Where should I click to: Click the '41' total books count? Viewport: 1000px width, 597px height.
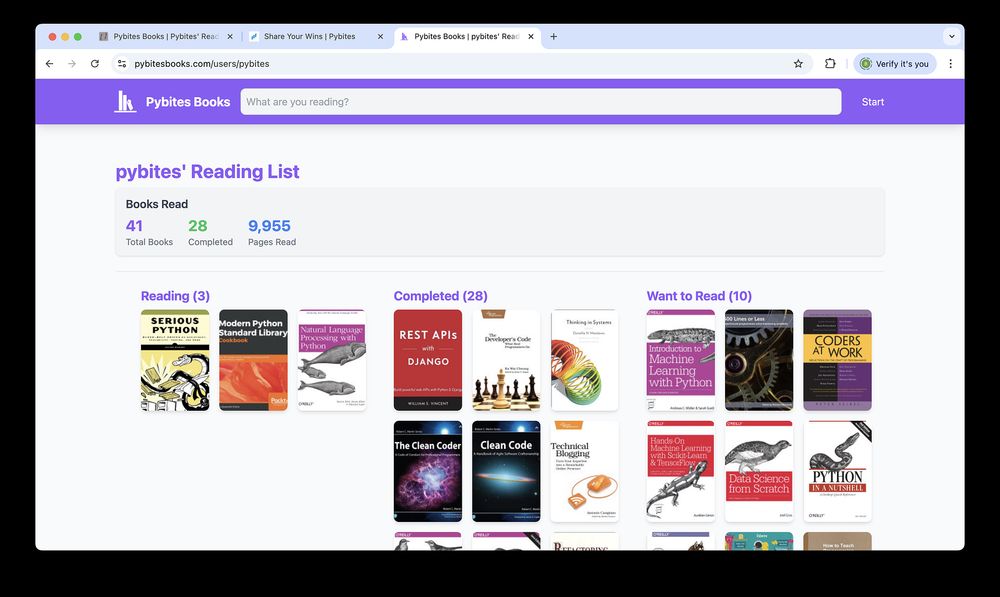[x=134, y=226]
